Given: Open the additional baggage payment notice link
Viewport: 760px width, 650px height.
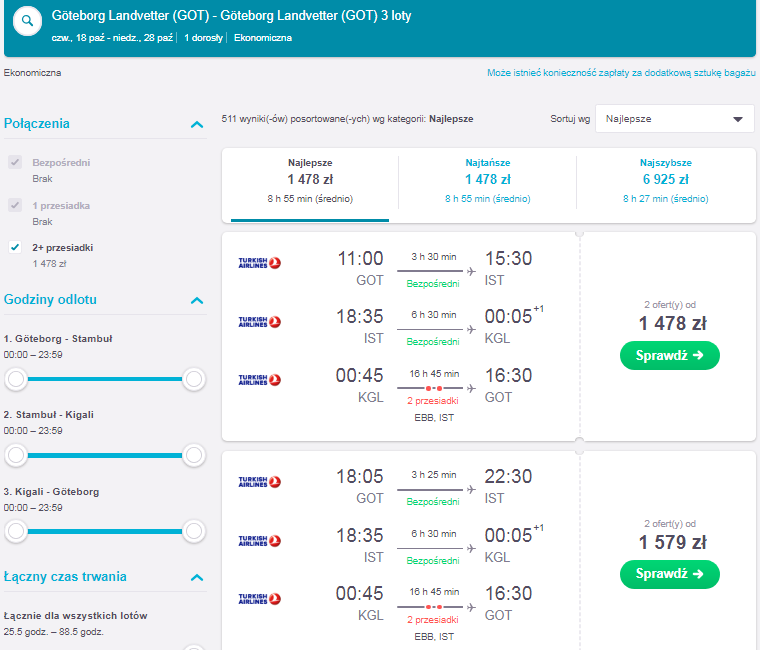Looking at the screenshot, I should 621,73.
